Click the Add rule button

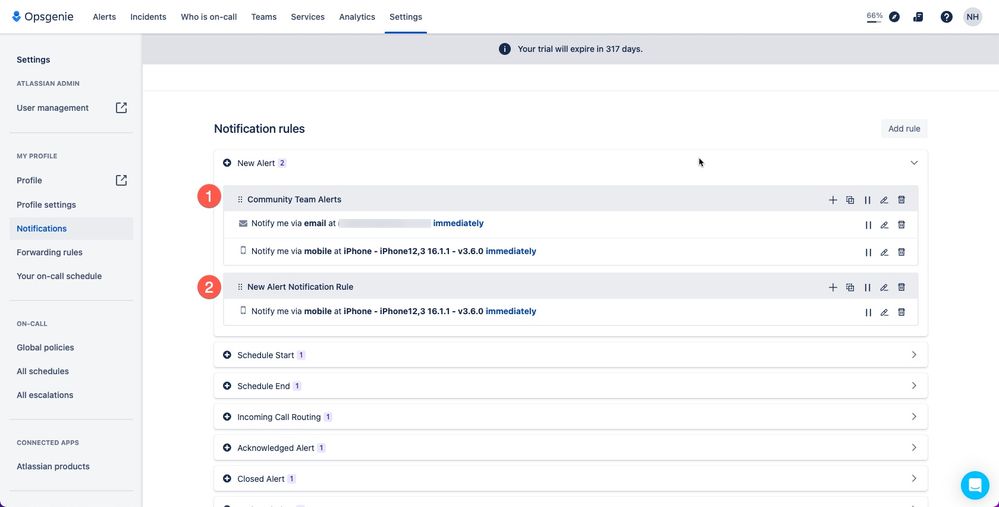tap(904, 129)
